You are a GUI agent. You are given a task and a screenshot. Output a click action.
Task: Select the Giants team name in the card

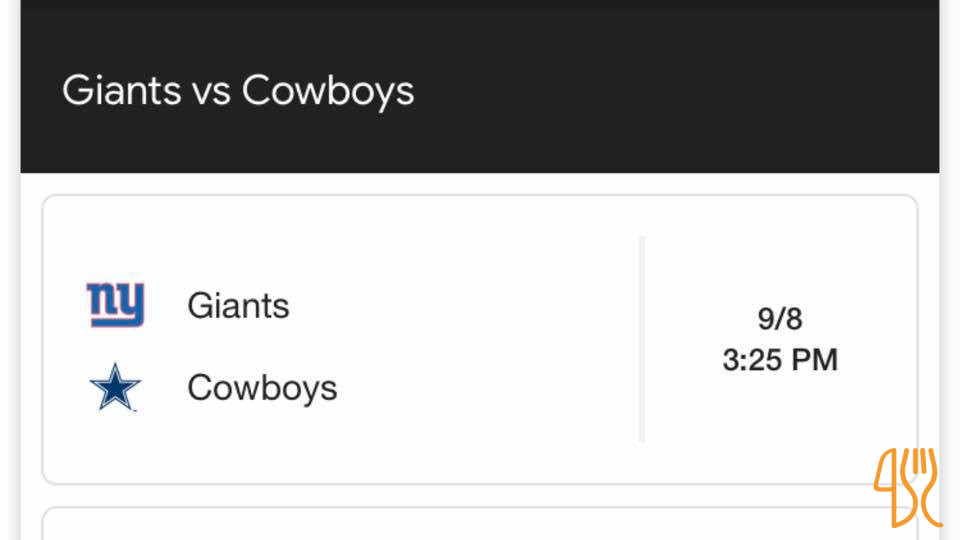238,305
